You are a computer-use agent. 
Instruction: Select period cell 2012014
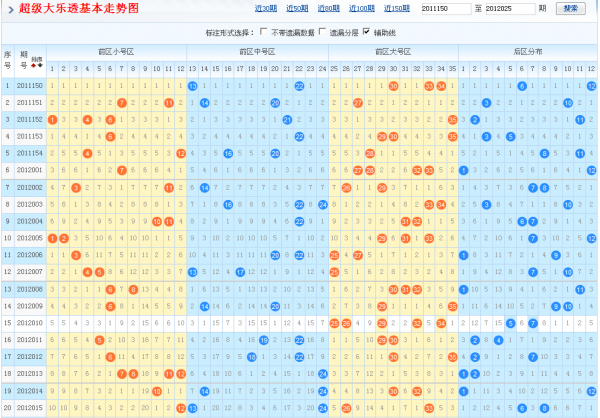[x=30, y=391]
